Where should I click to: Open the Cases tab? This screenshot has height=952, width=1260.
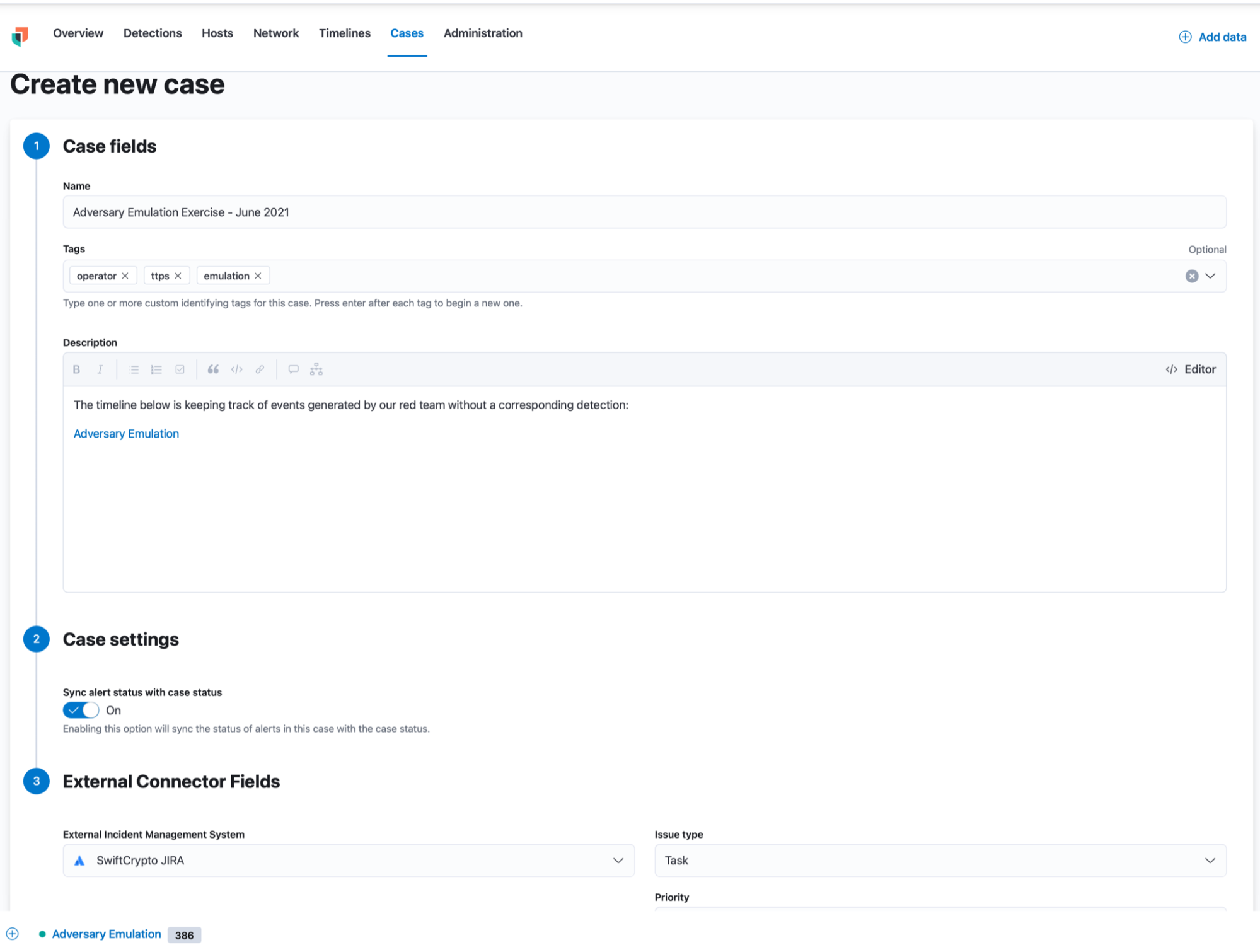point(407,33)
